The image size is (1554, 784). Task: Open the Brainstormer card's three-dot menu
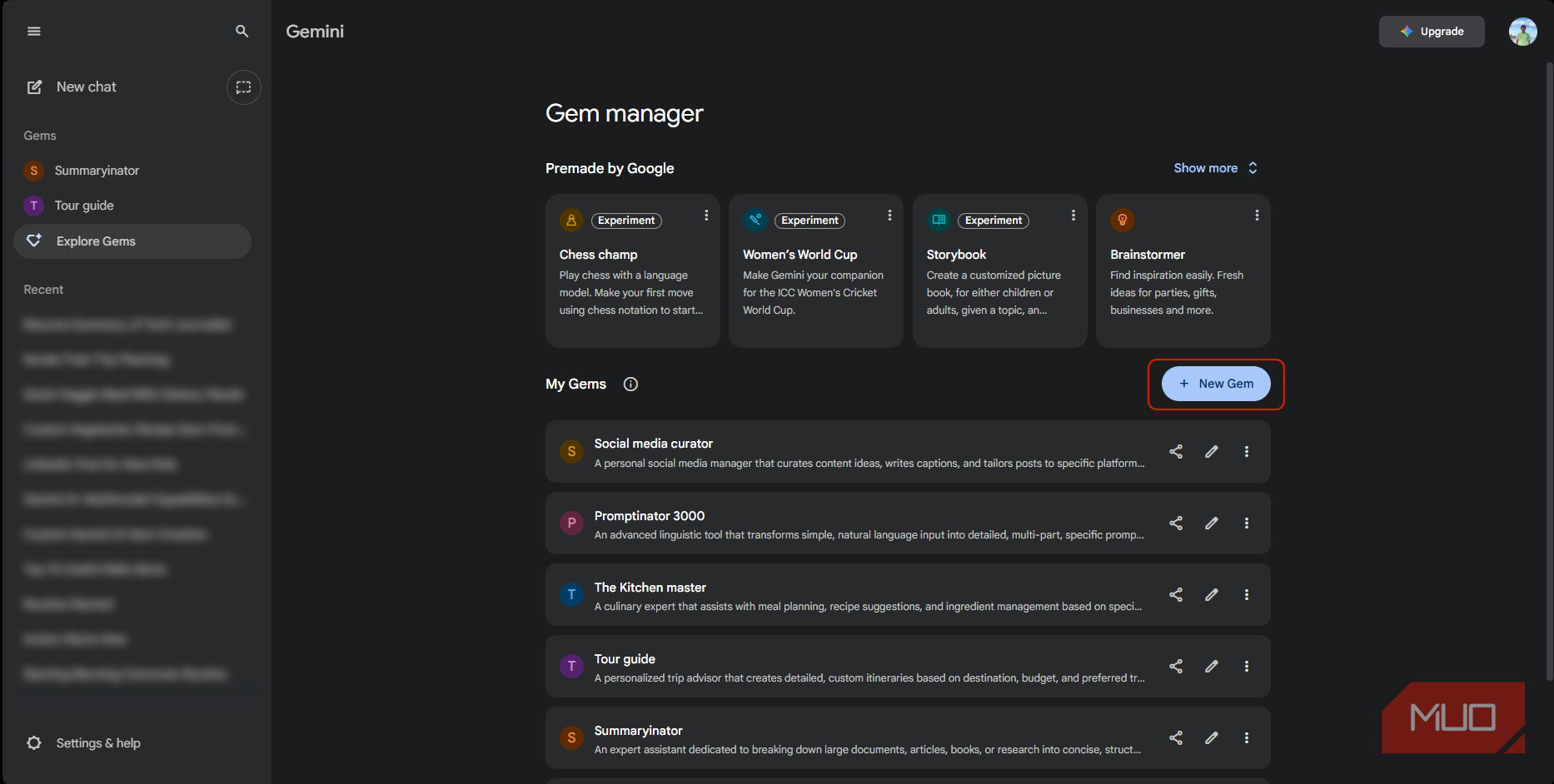1257,216
